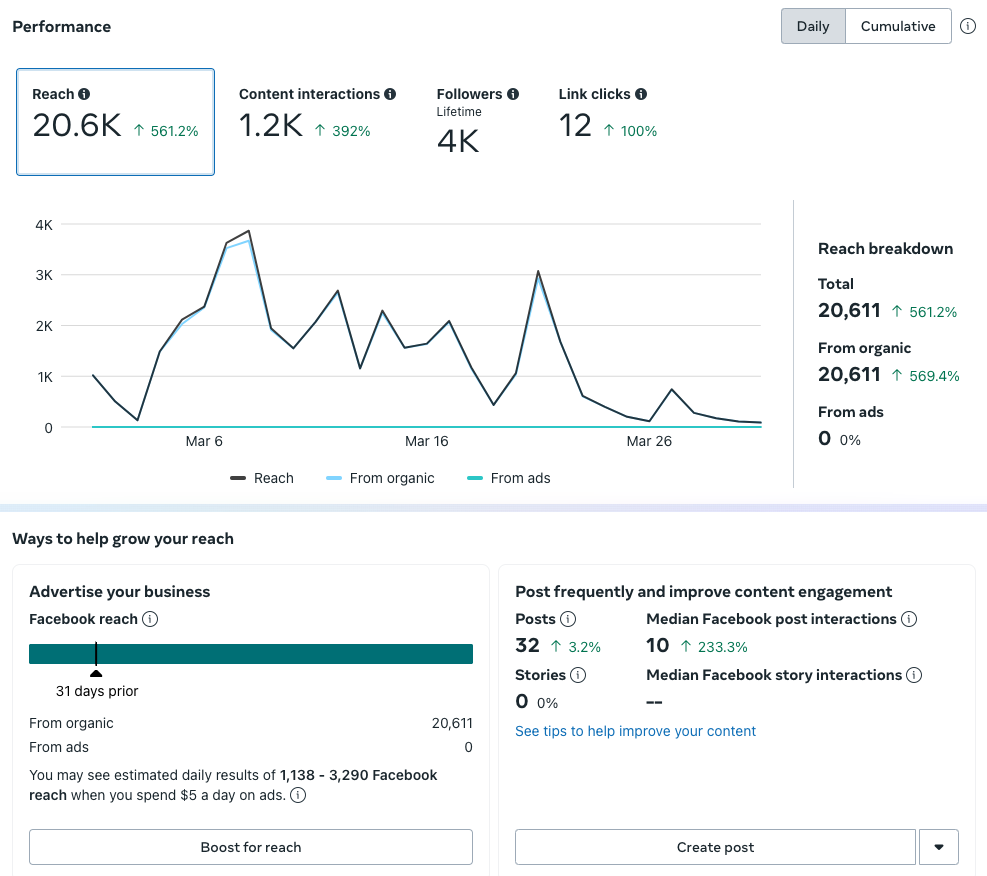
Task: Click the Stories info icon
Action: 578,675
